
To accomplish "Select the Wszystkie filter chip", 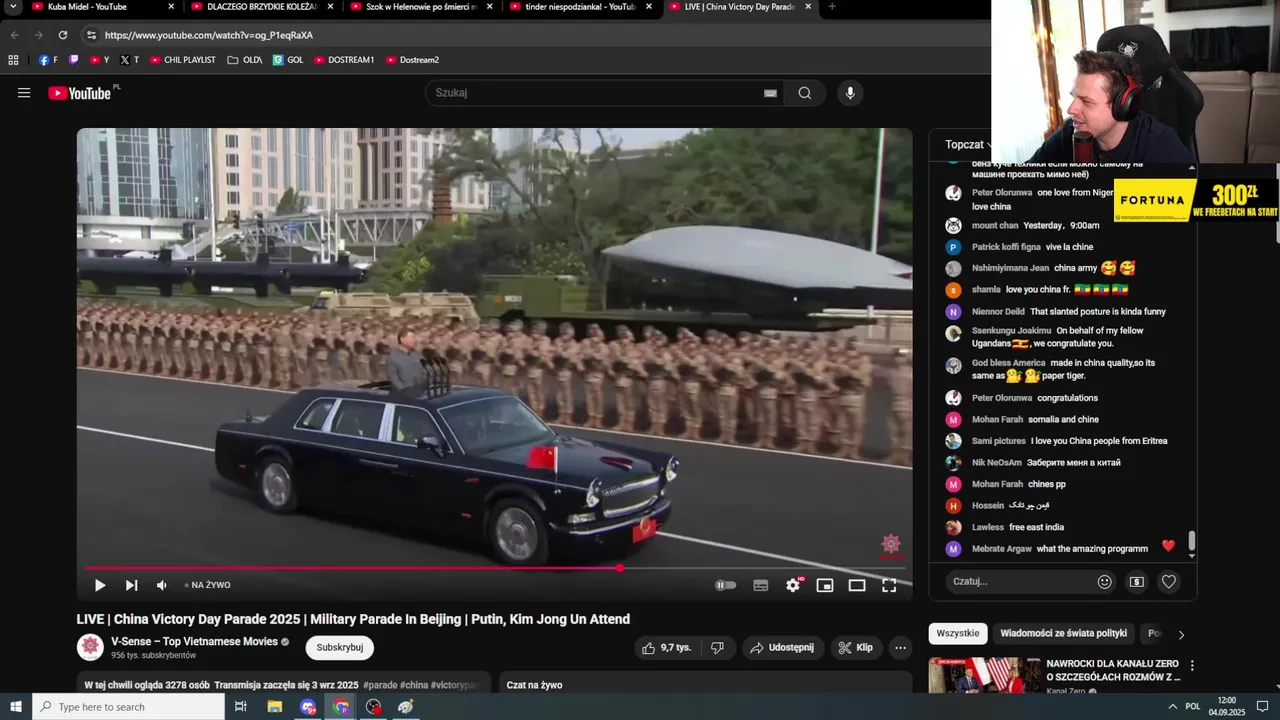I will click(x=958, y=633).
